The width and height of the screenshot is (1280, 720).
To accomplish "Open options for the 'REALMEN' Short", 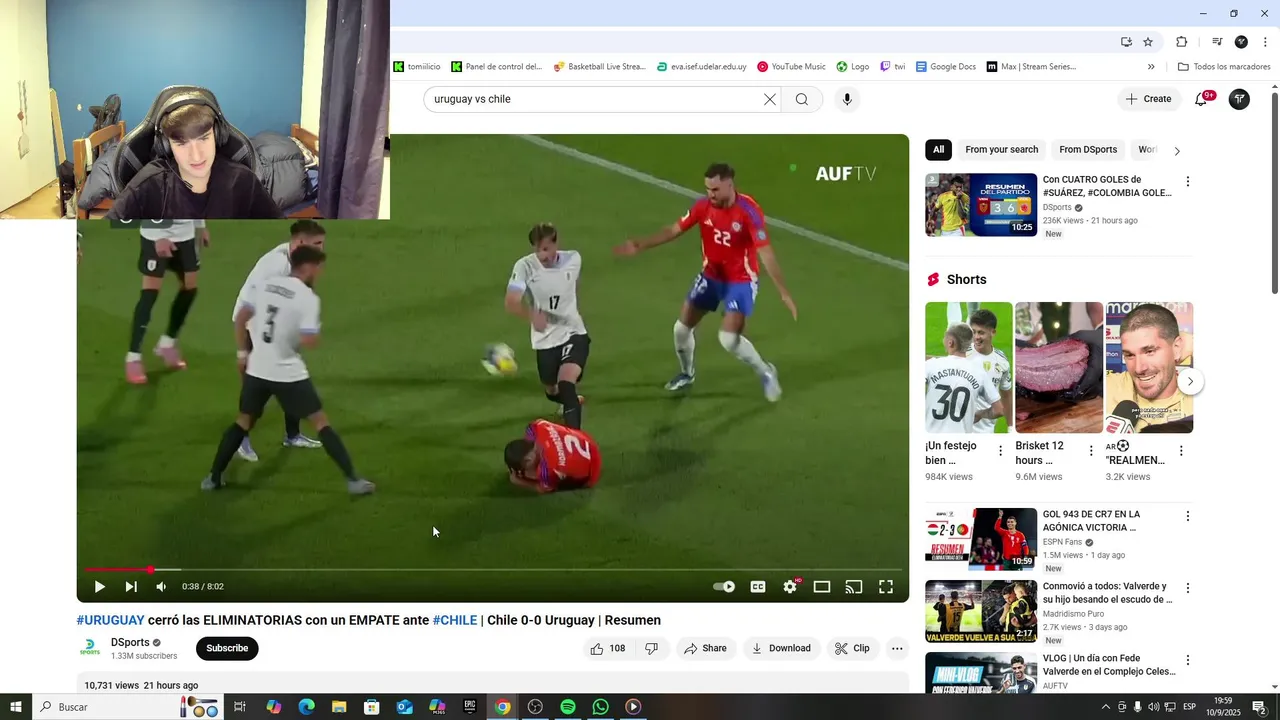I will (1181, 451).
